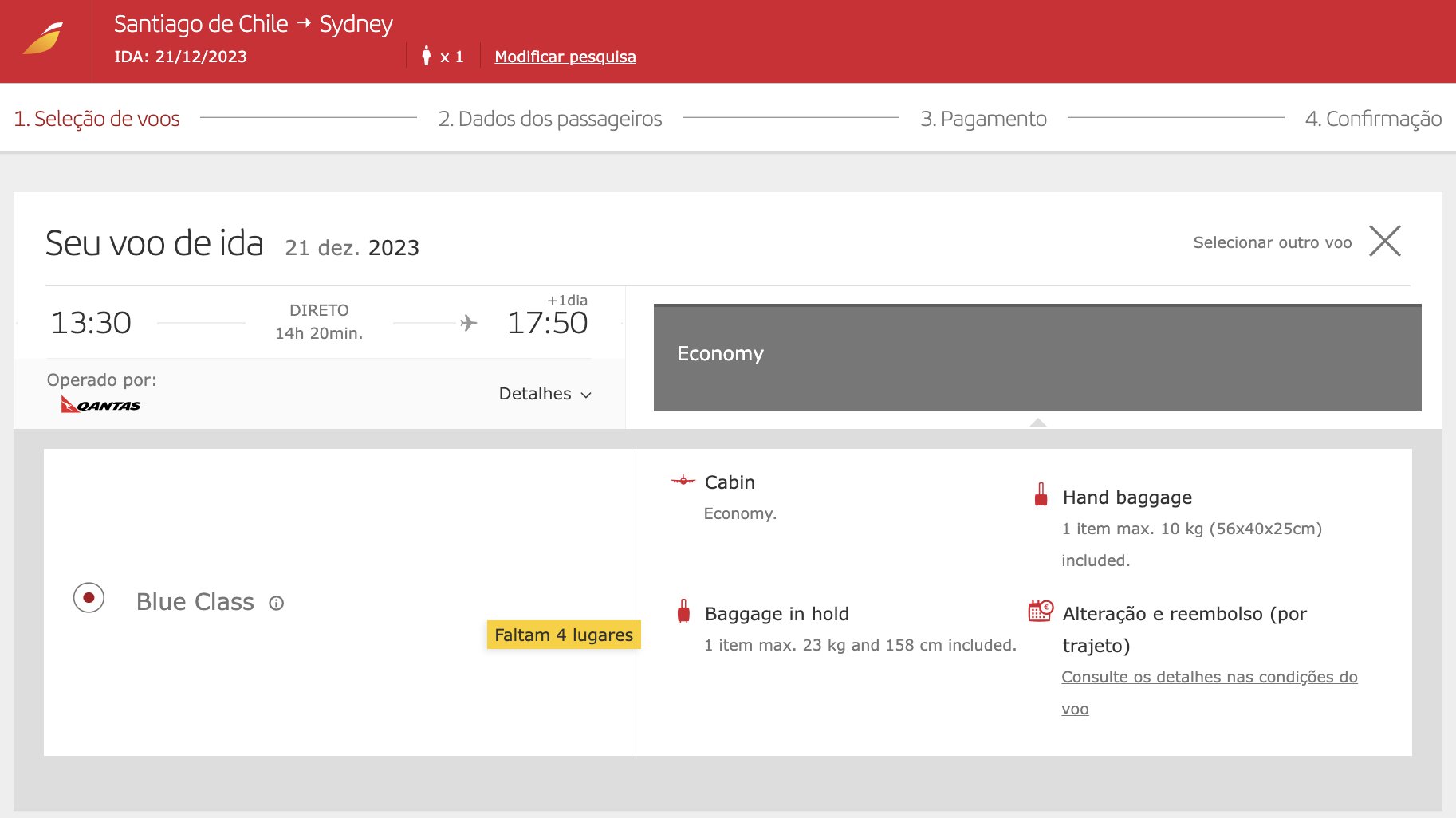Click the Seu voo de ida heading

click(x=154, y=243)
